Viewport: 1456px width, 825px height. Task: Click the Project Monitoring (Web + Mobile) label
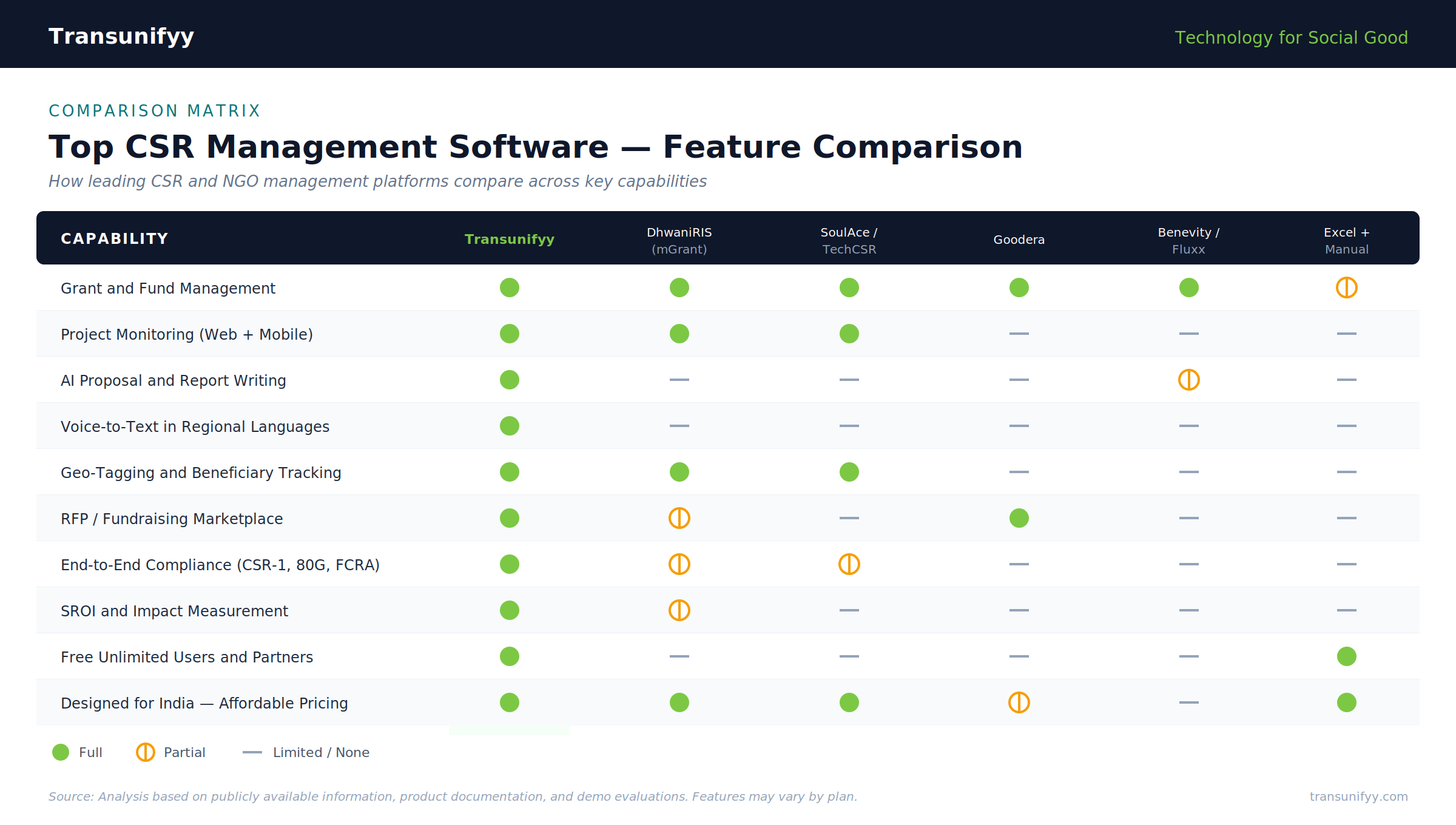point(187,334)
